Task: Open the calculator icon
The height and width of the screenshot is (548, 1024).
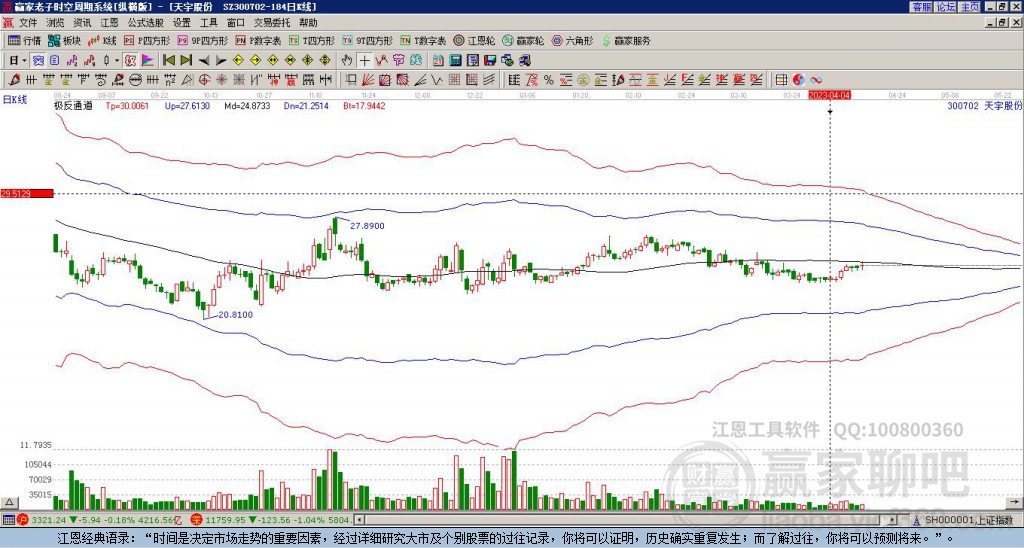Action: pyautogui.click(x=455, y=61)
